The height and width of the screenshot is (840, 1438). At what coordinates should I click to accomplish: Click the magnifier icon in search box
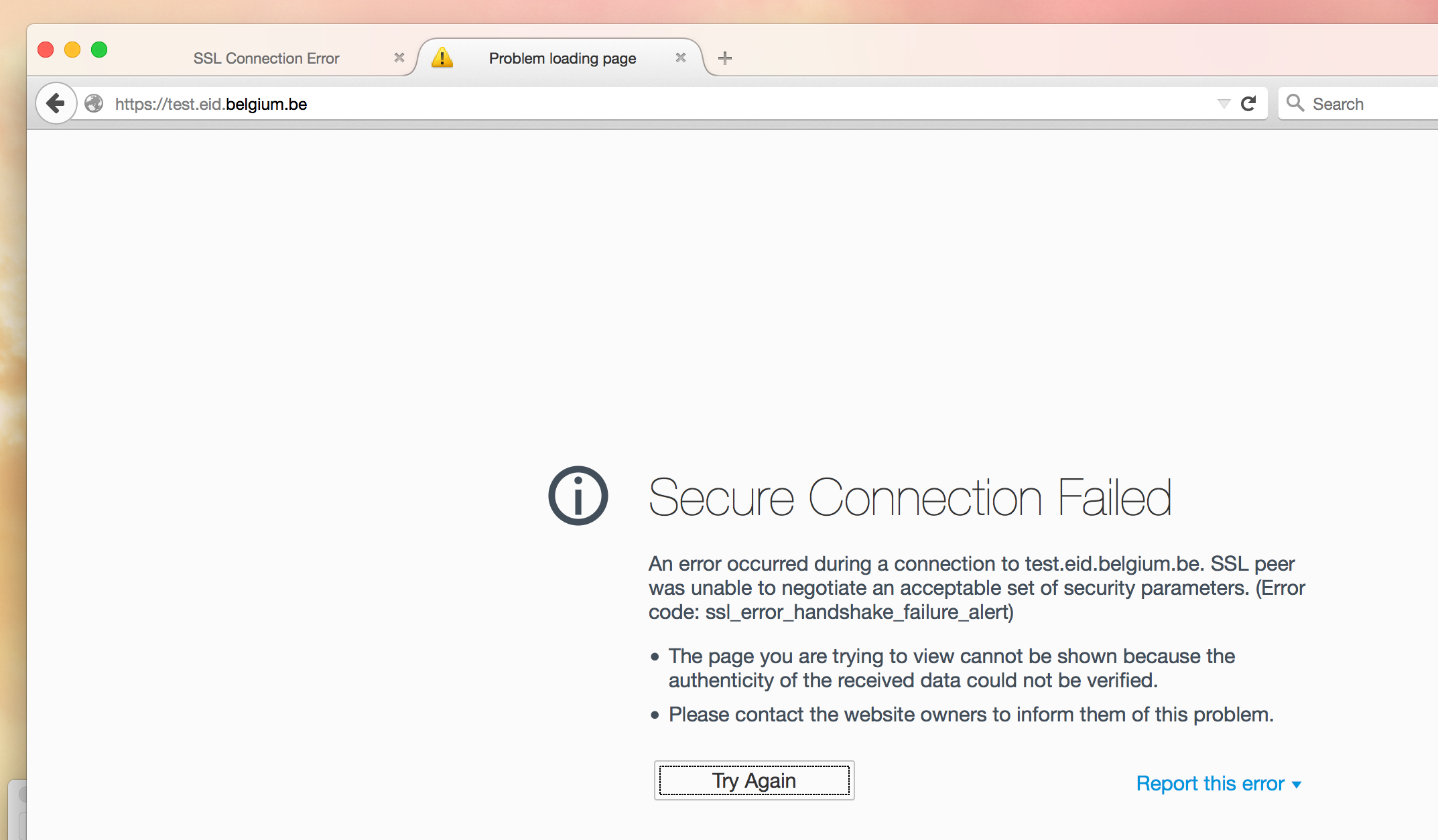point(1295,103)
